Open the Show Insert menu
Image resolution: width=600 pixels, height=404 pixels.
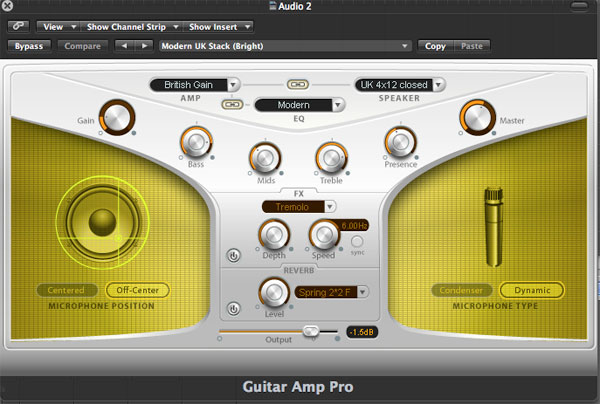218,27
